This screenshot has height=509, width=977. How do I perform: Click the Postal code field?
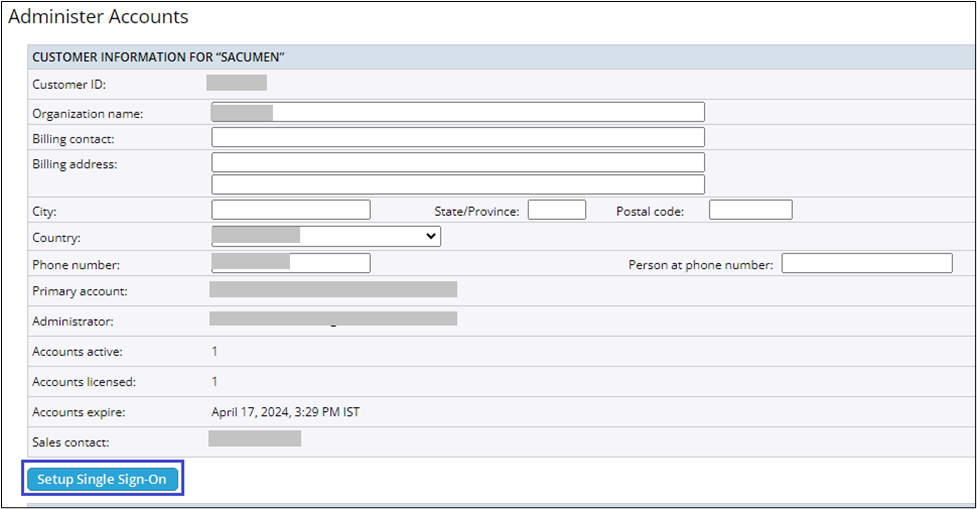[x=750, y=210]
